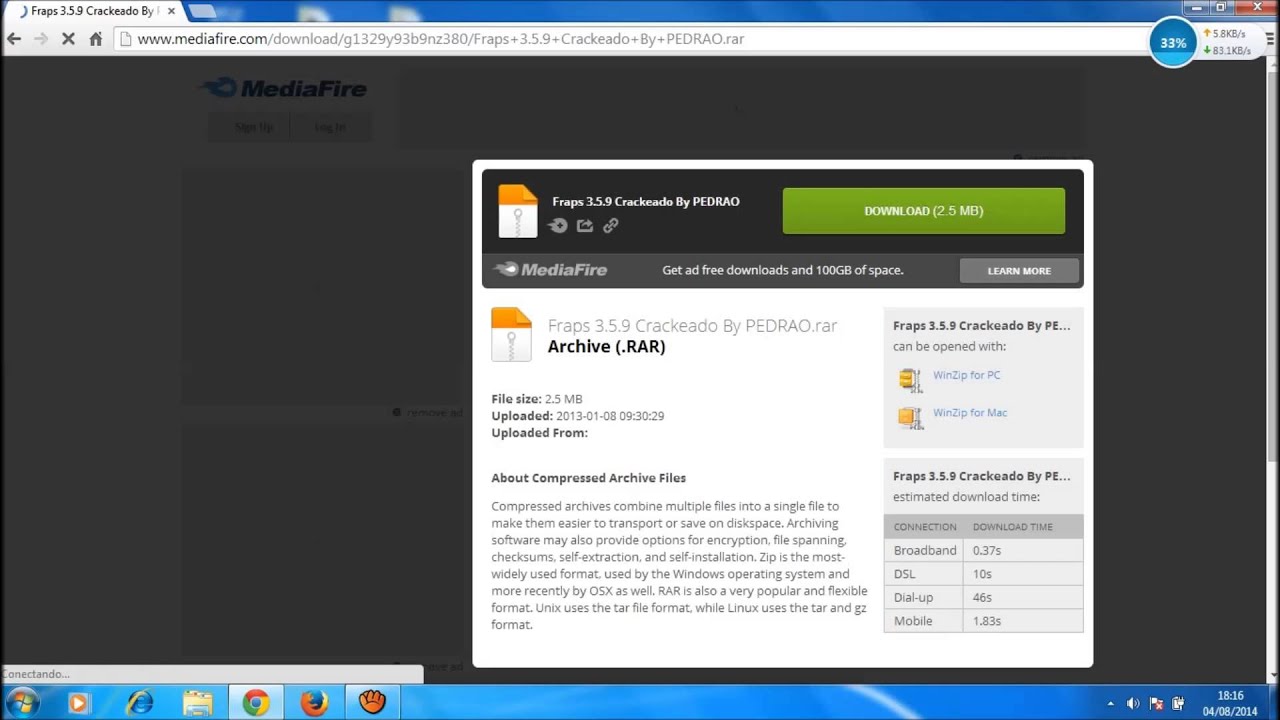Switch to Google Chrome in the taskbar
The width and height of the screenshot is (1280, 720).
256,703
